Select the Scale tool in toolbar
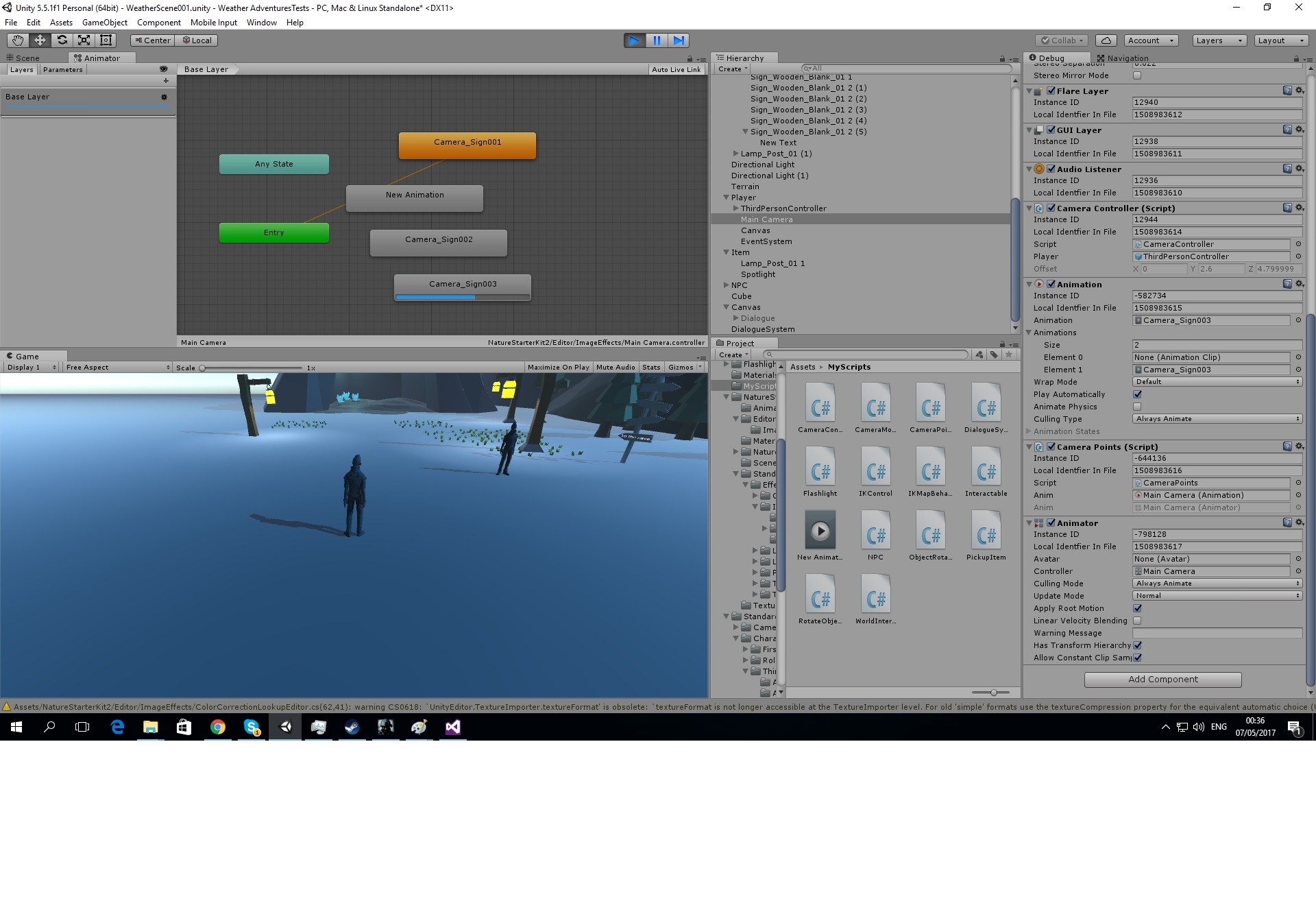This screenshot has height=923, width=1316. 84,40
